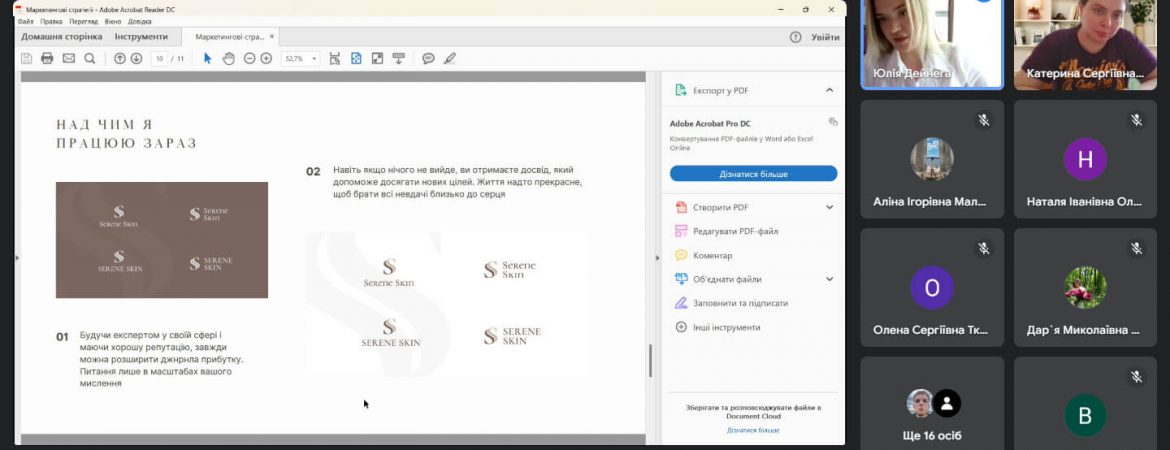Activate the Hand pan tool
This screenshot has height=450, width=1170.
(x=228, y=58)
